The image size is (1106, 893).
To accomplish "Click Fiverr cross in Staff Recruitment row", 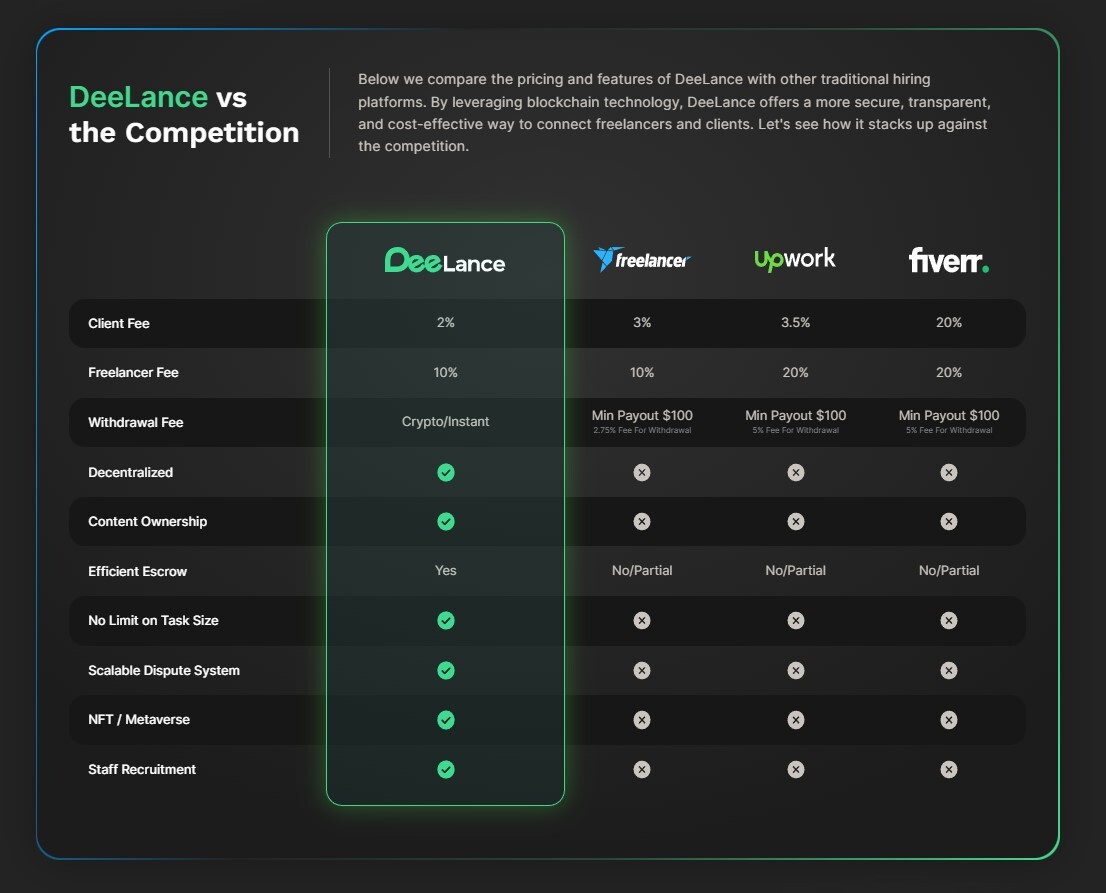I will 949,770.
